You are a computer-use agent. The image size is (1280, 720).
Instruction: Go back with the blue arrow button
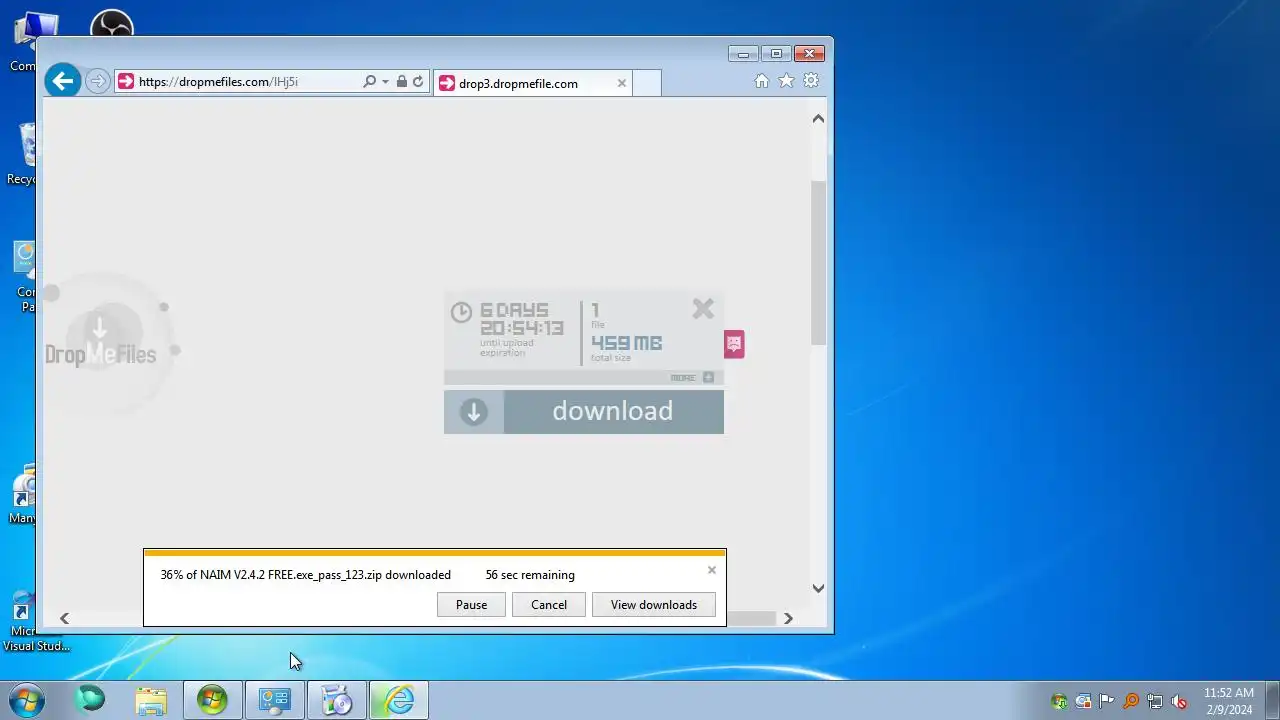click(63, 81)
